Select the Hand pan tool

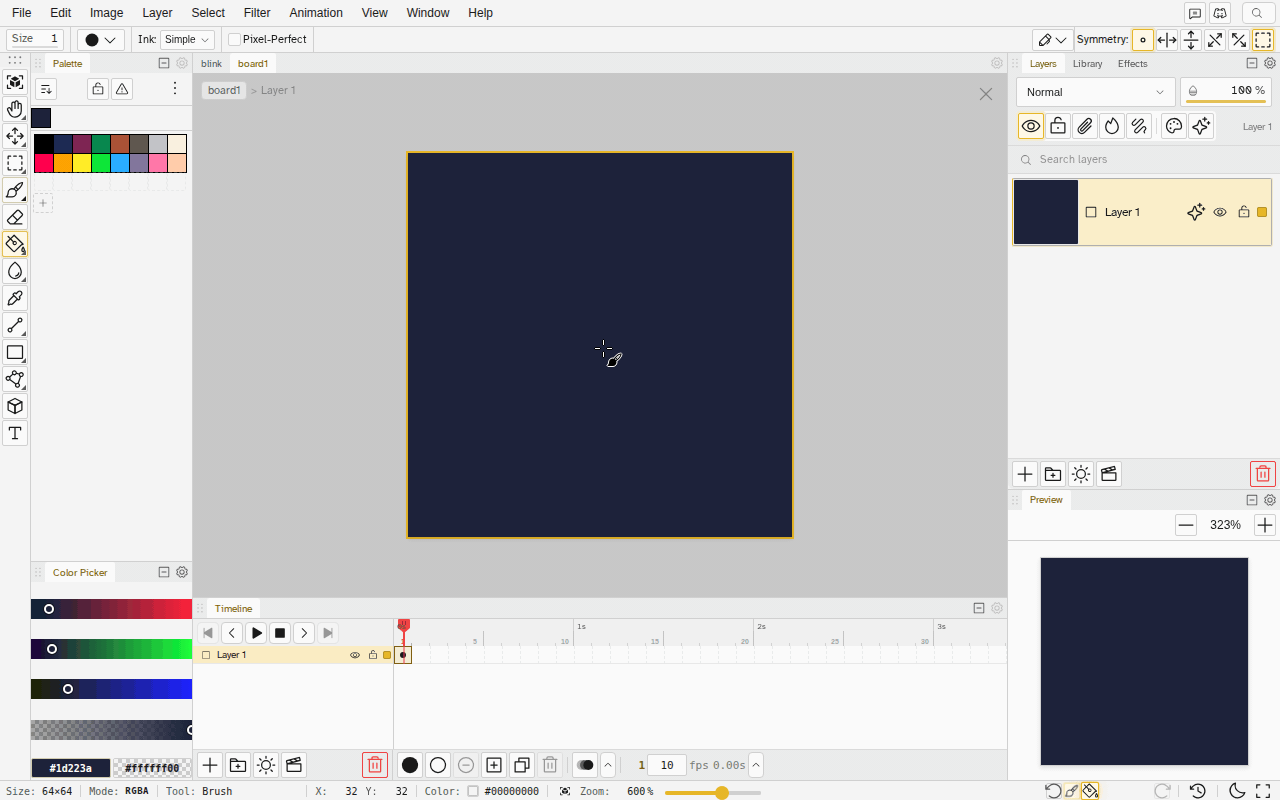[x=15, y=109]
